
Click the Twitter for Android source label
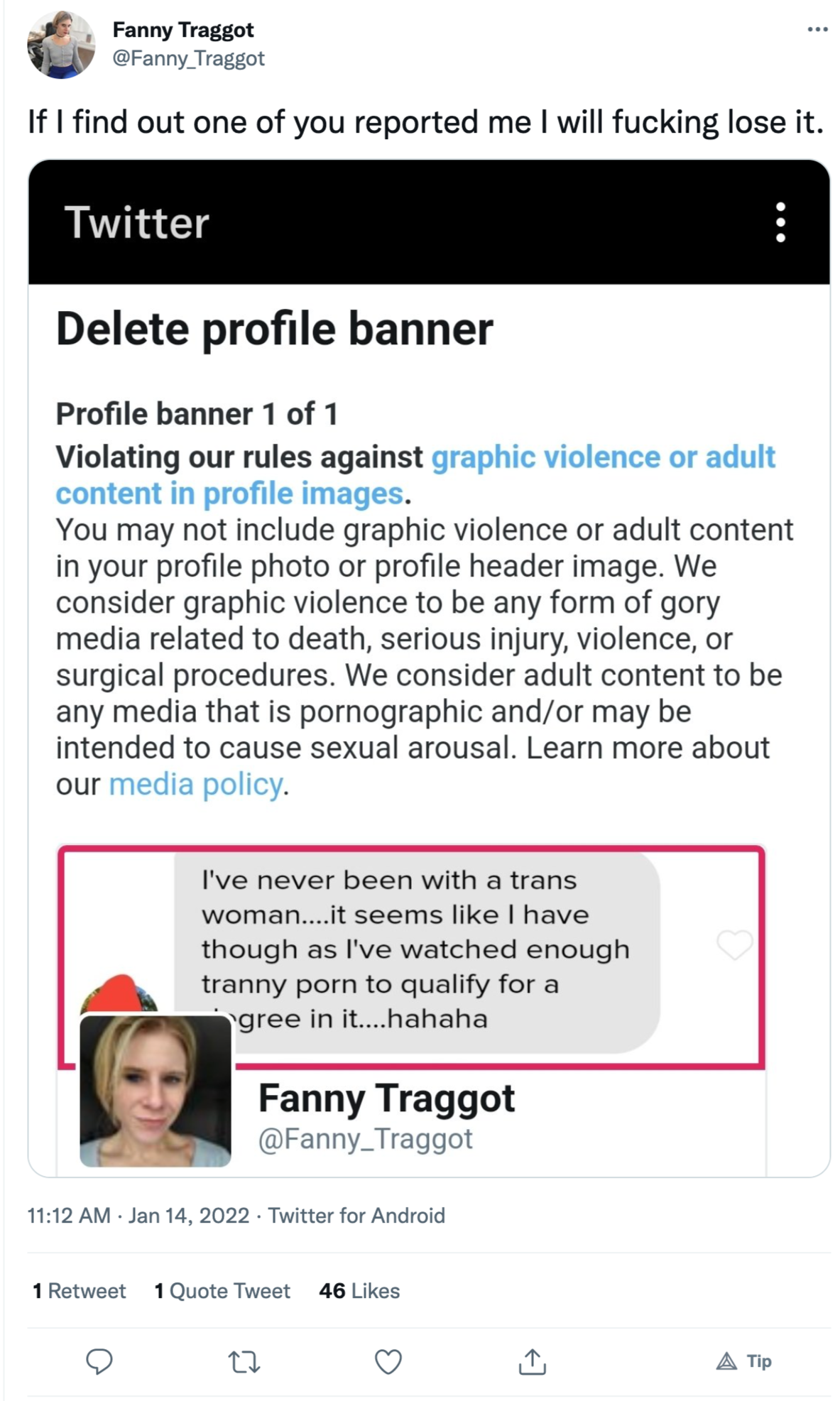356,1216
